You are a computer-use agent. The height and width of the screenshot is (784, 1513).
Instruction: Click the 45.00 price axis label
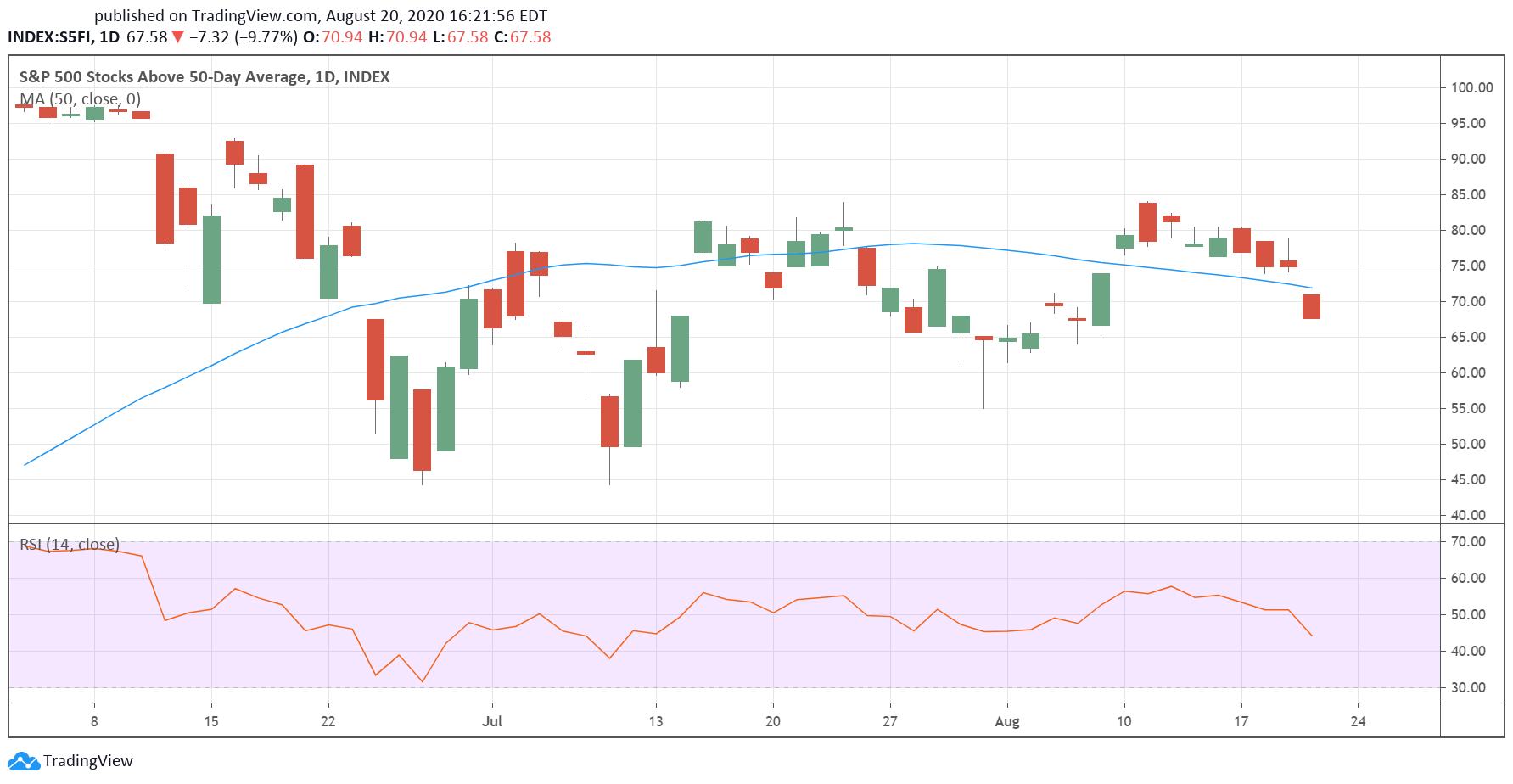coord(1469,479)
